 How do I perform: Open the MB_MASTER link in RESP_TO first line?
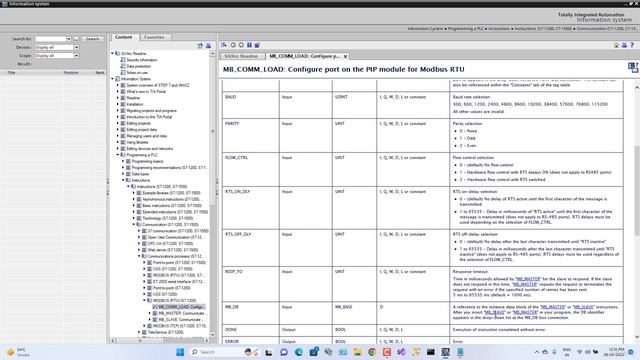528,279
